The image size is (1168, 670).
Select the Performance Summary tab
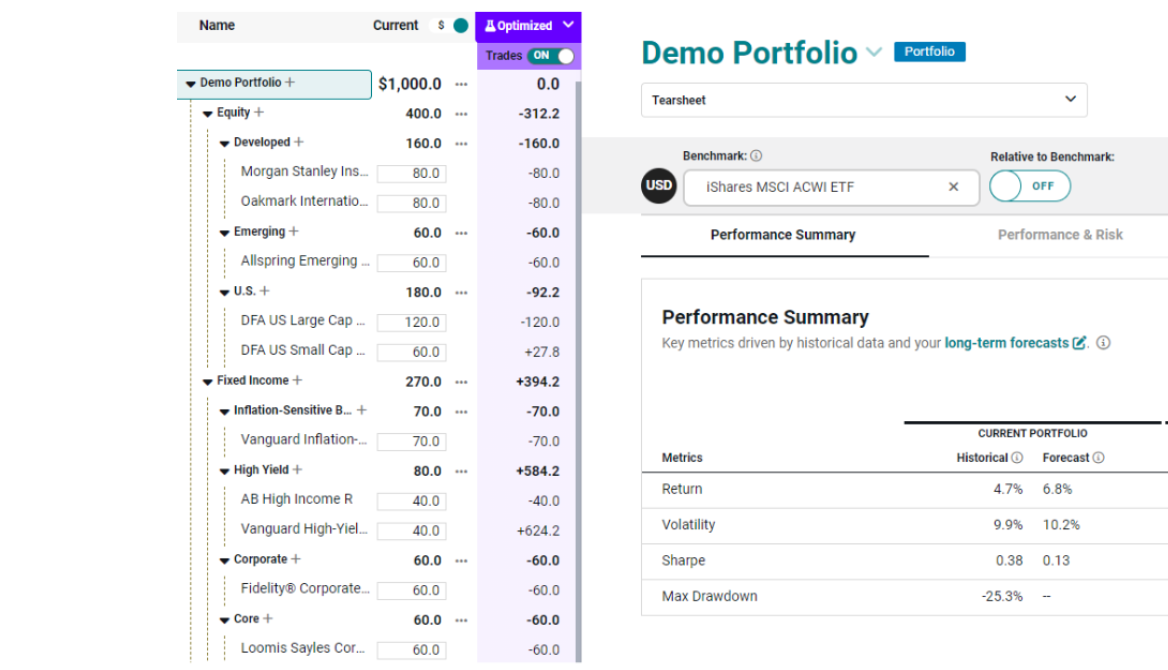pyautogui.click(x=783, y=235)
